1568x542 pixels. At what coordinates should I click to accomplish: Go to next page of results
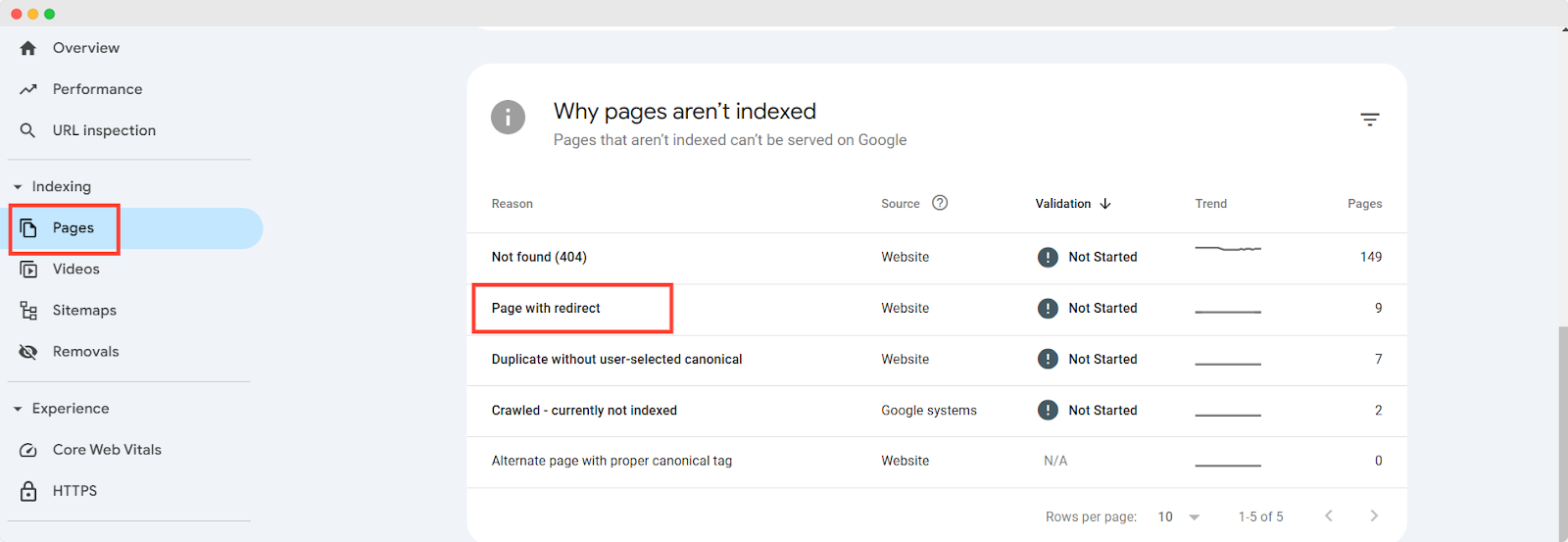click(1374, 516)
